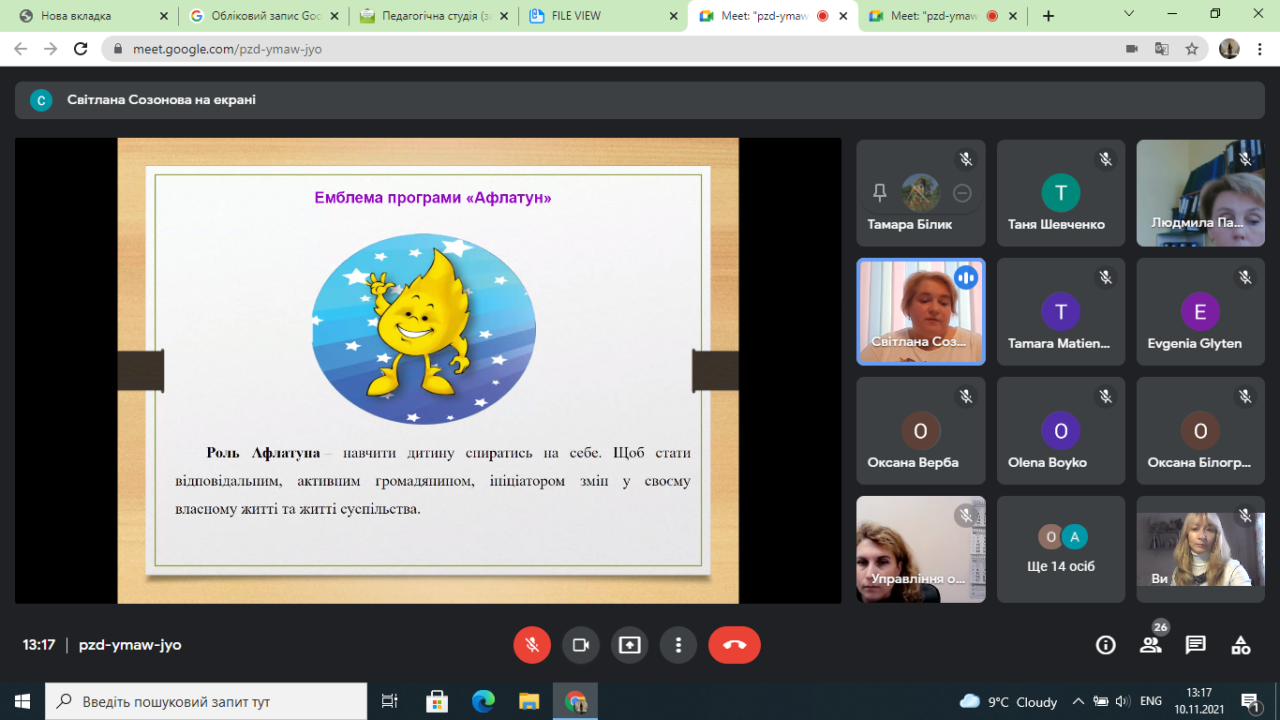Open the meeting details info icon
Image resolution: width=1280 pixels, height=720 pixels.
[1106, 645]
